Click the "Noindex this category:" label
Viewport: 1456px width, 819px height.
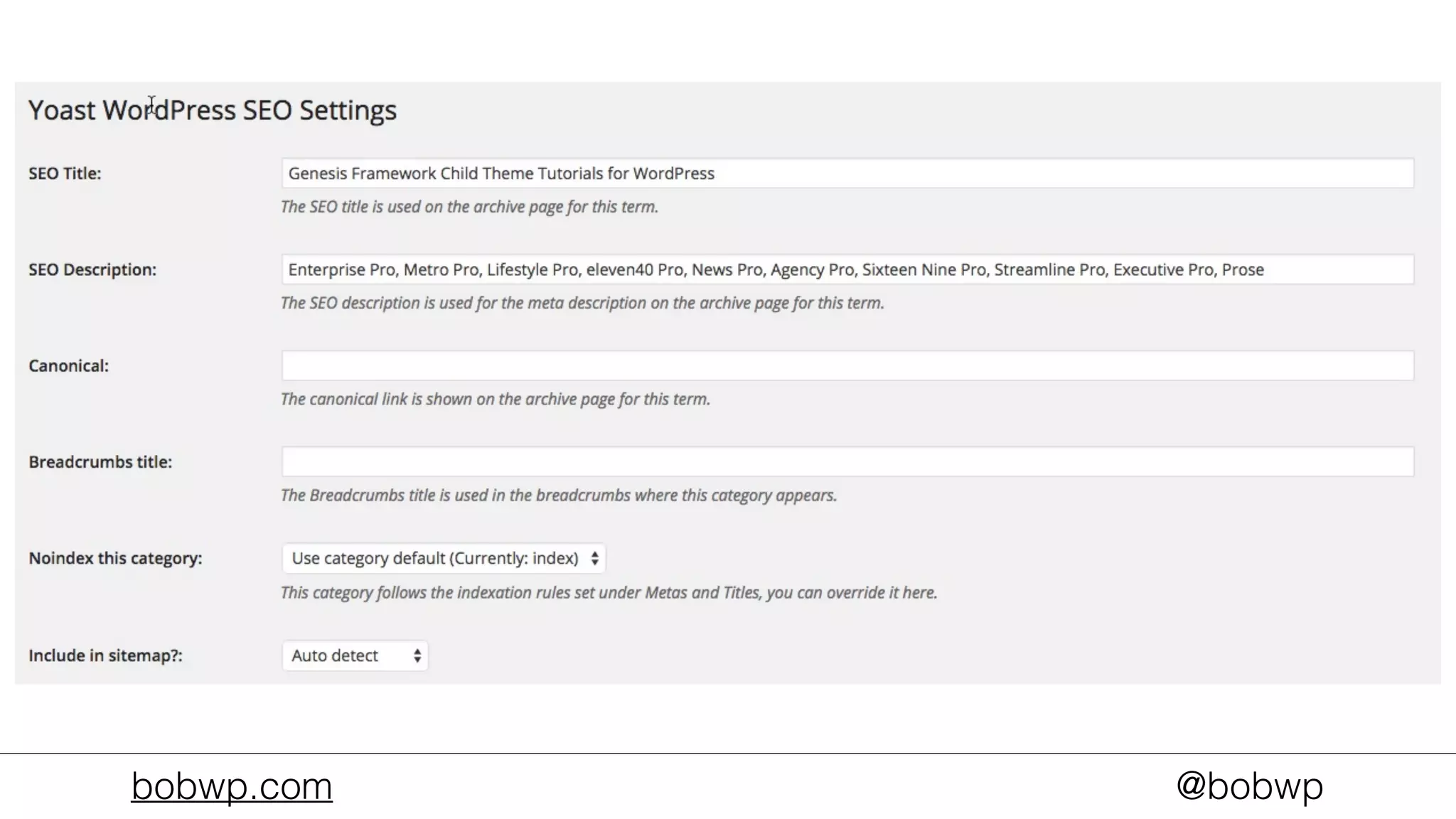[115, 558]
